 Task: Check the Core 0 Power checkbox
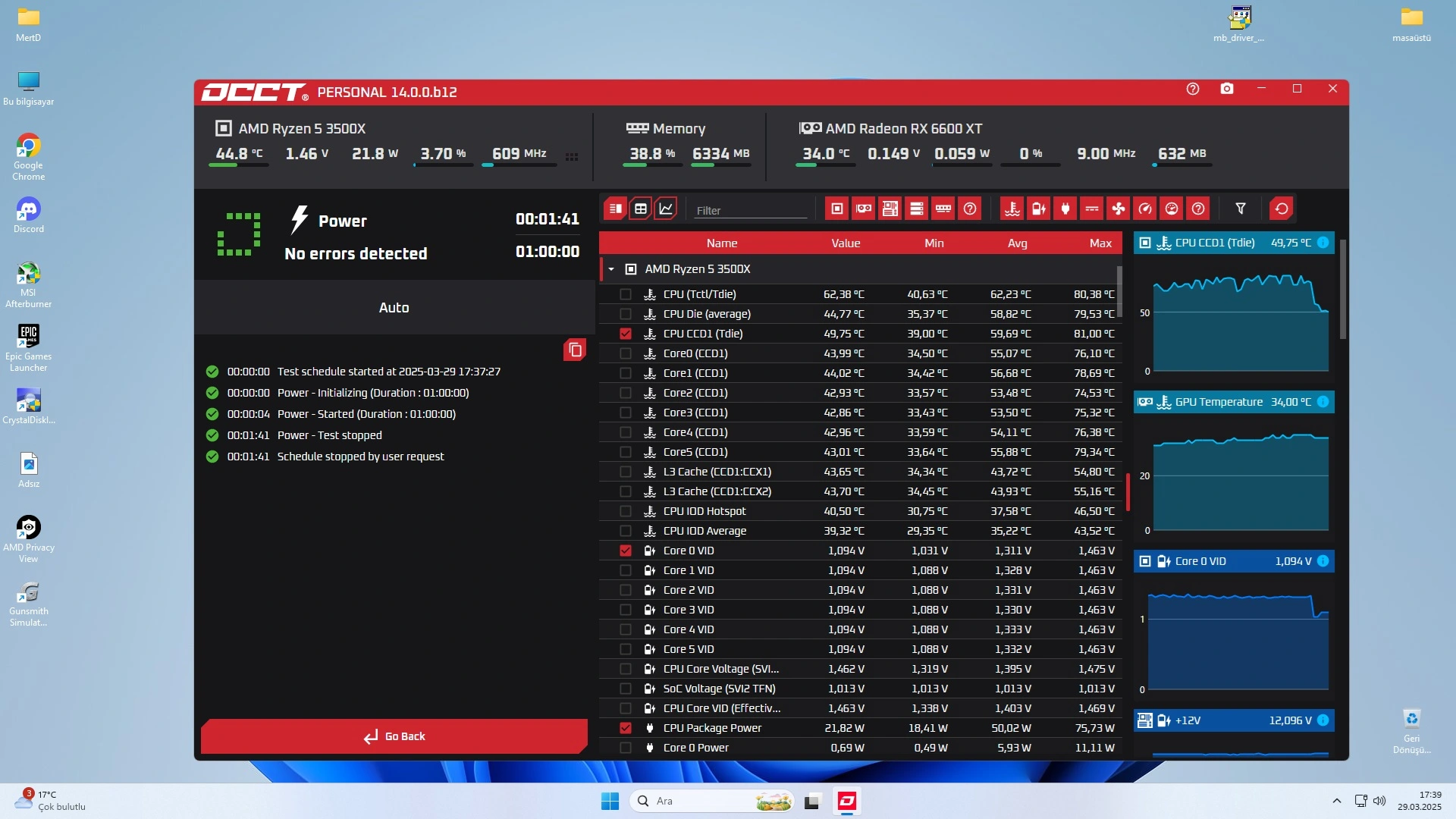point(626,748)
